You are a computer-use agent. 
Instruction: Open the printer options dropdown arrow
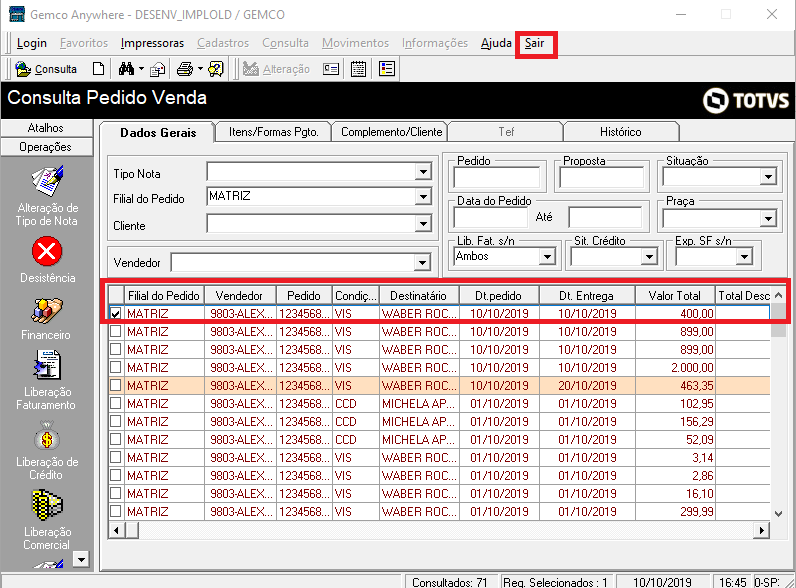pos(200,69)
